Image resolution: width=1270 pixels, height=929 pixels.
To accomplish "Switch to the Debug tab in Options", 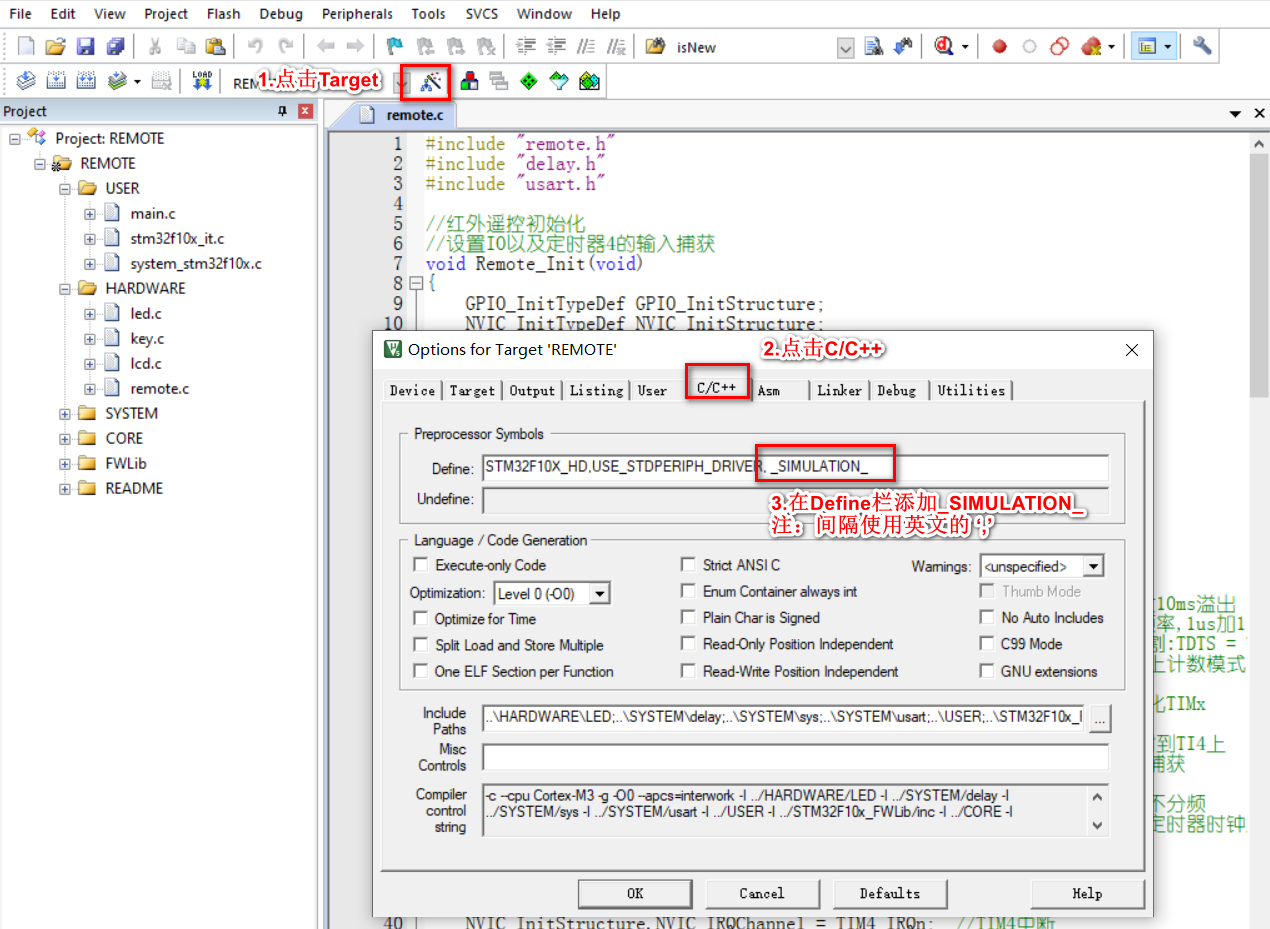I will [x=897, y=390].
